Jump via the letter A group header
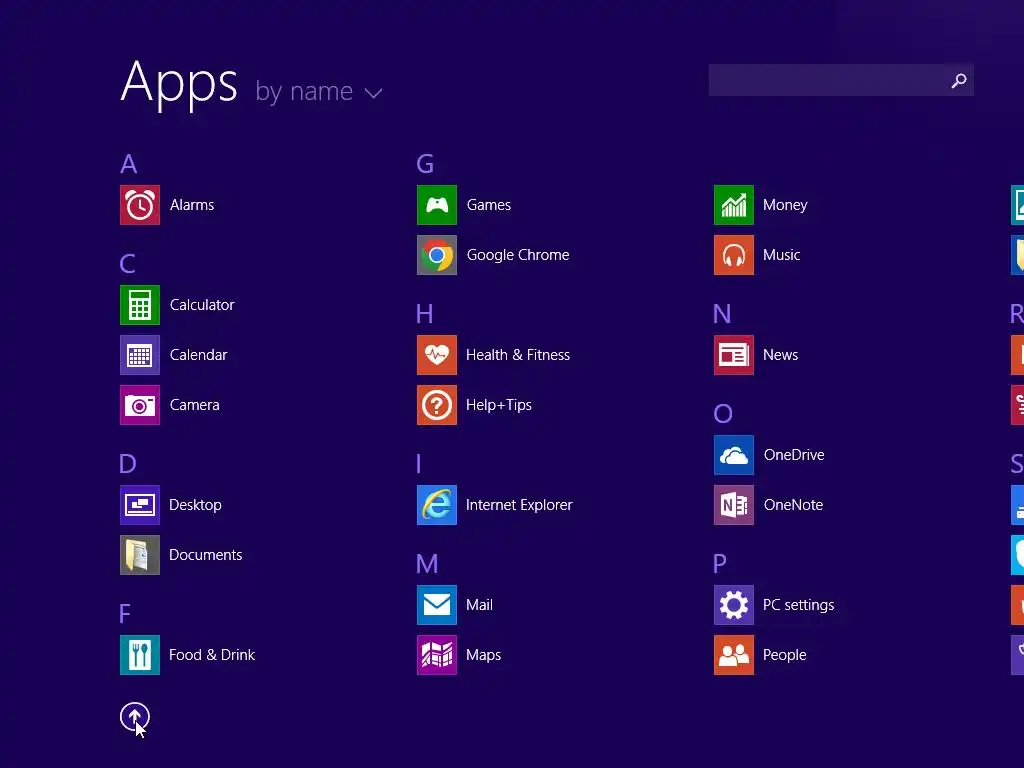Image resolution: width=1024 pixels, height=768 pixels. (129, 164)
